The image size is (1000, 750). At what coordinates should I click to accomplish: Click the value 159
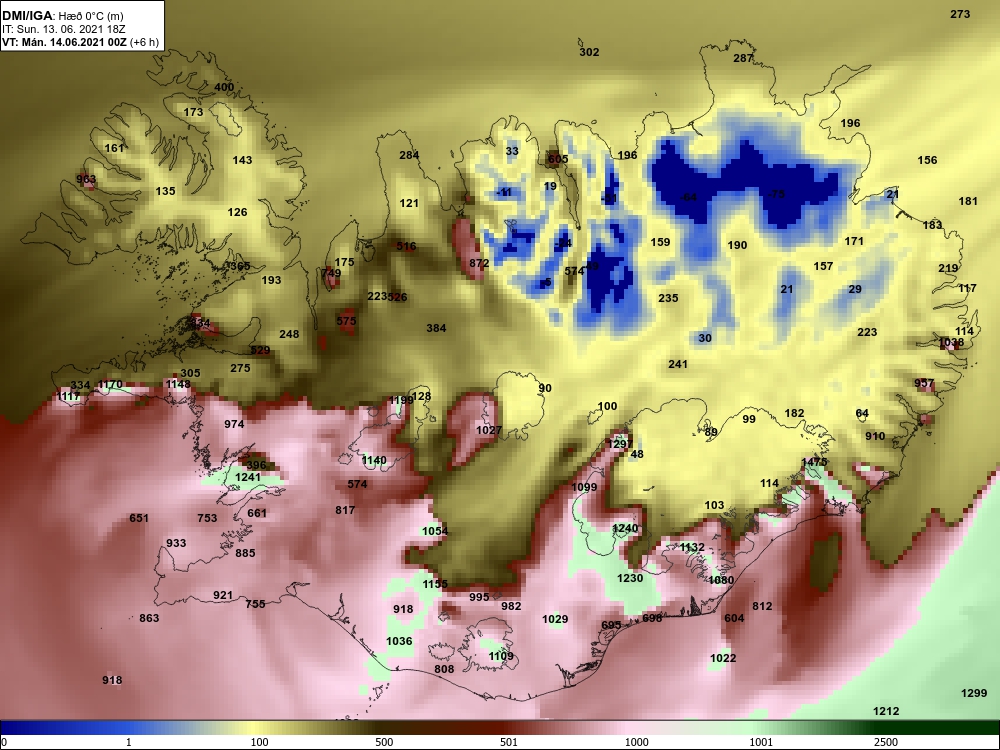tap(660, 242)
